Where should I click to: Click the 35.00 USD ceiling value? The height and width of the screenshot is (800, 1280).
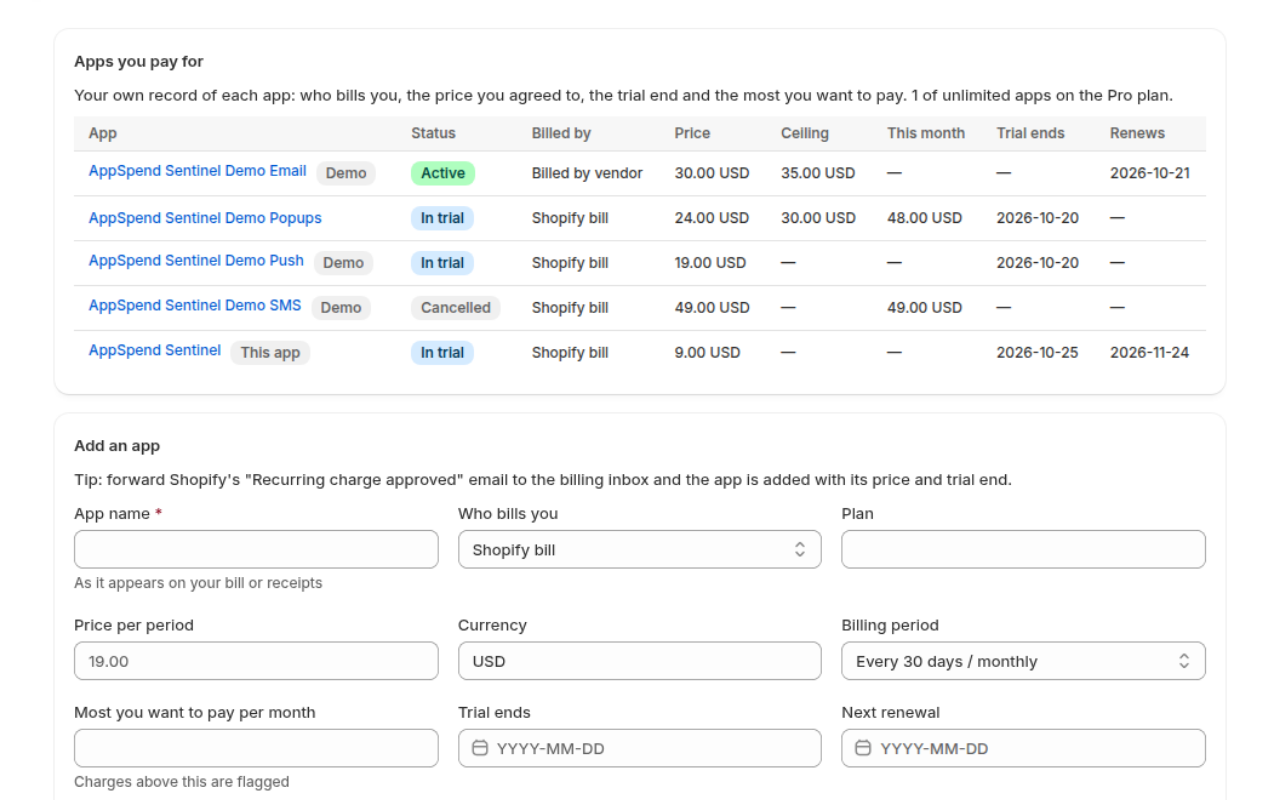[818, 173]
